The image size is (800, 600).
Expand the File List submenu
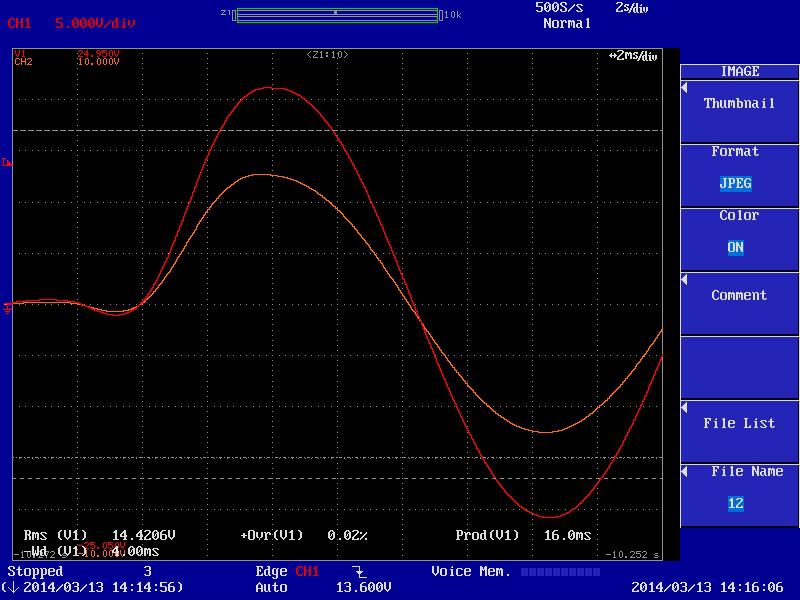click(x=739, y=424)
